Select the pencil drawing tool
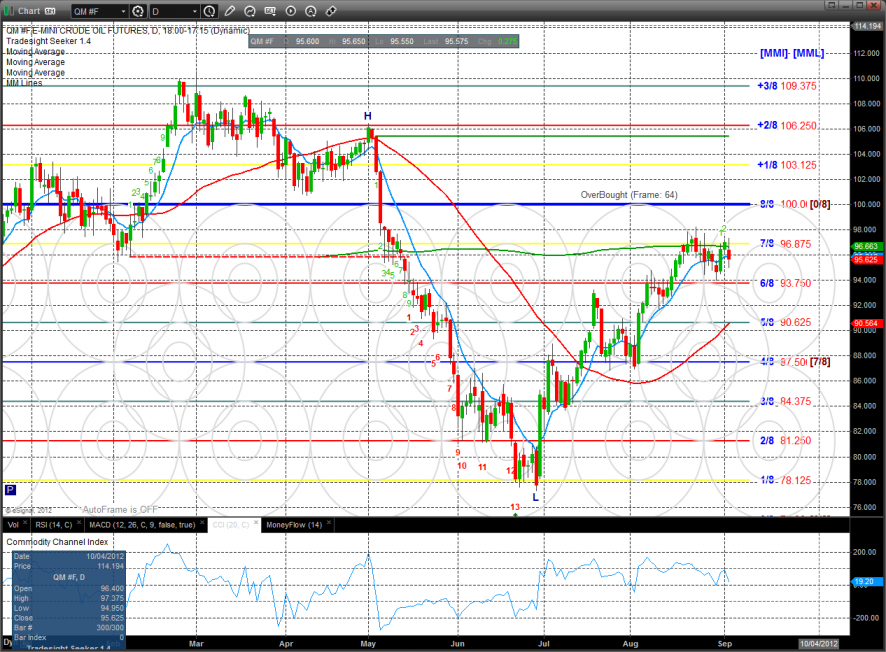Screen dimensions: 886x652 [x=229, y=11]
